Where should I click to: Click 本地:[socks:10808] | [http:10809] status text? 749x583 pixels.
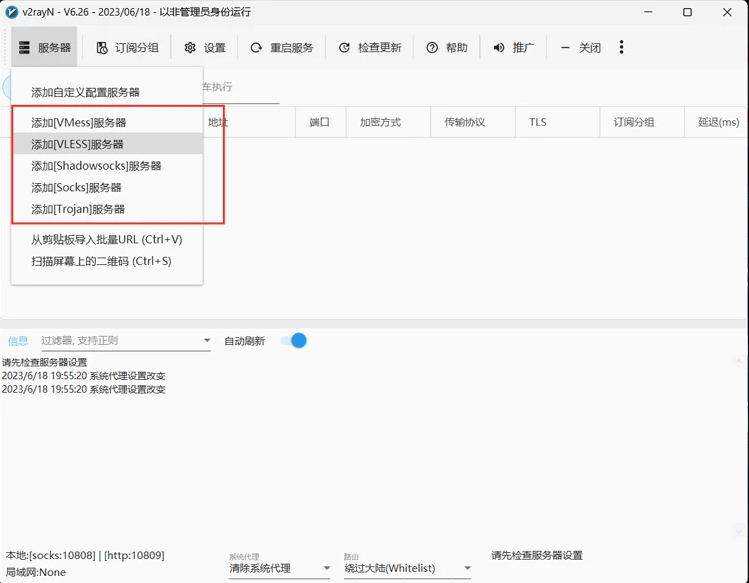pos(85,555)
